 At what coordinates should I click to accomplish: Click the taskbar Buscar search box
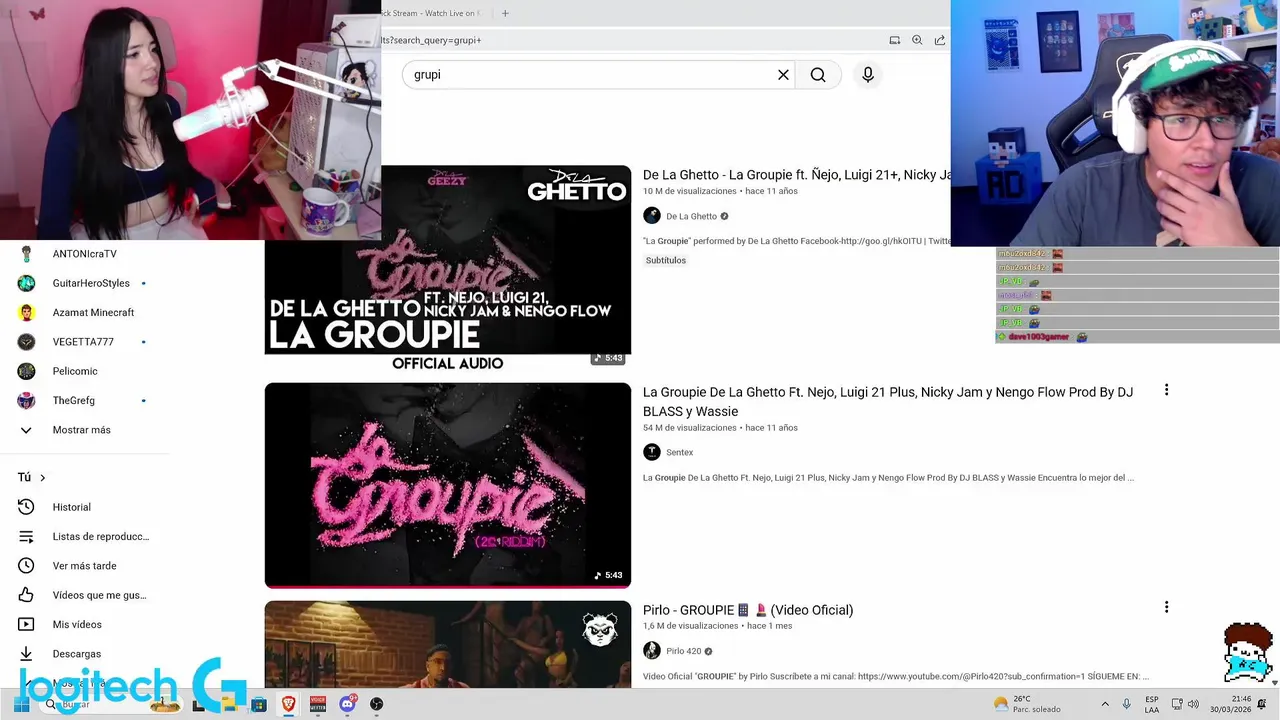(110, 704)
